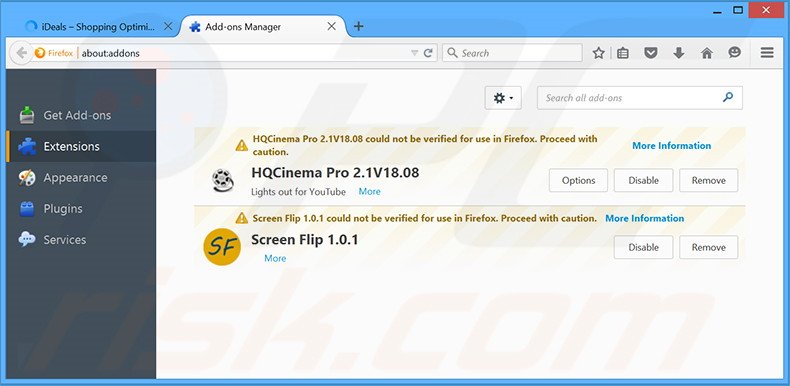Click the Plugins blue brick icon

click(27, 209)
